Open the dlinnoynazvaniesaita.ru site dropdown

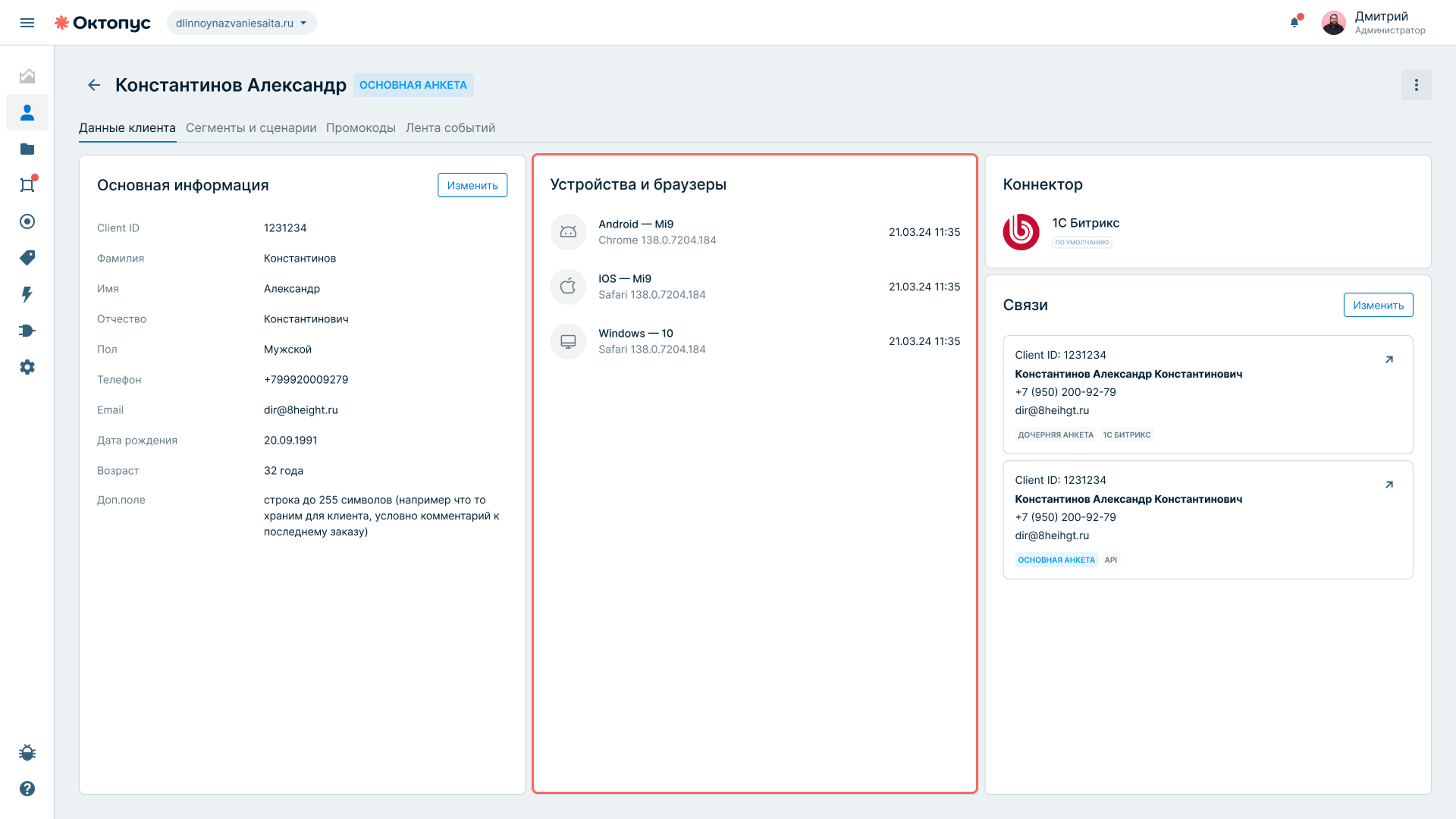[241, 23]
